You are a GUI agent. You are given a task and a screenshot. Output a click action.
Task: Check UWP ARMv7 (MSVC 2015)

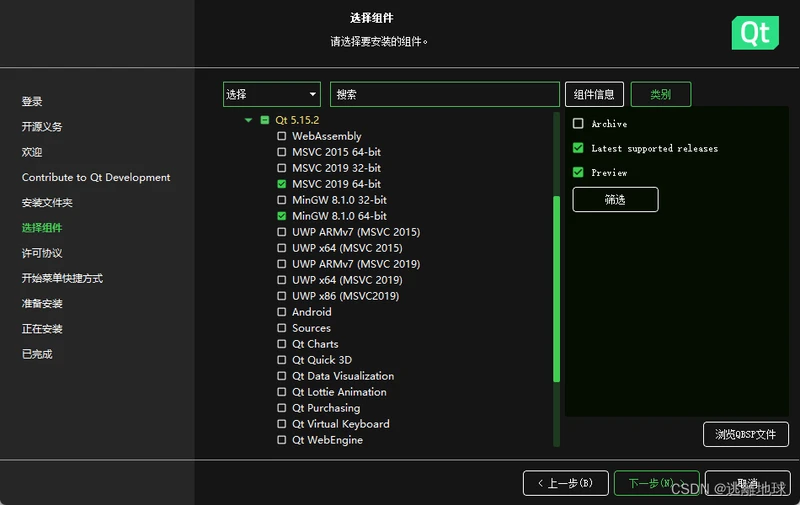(x=282, y=232)
